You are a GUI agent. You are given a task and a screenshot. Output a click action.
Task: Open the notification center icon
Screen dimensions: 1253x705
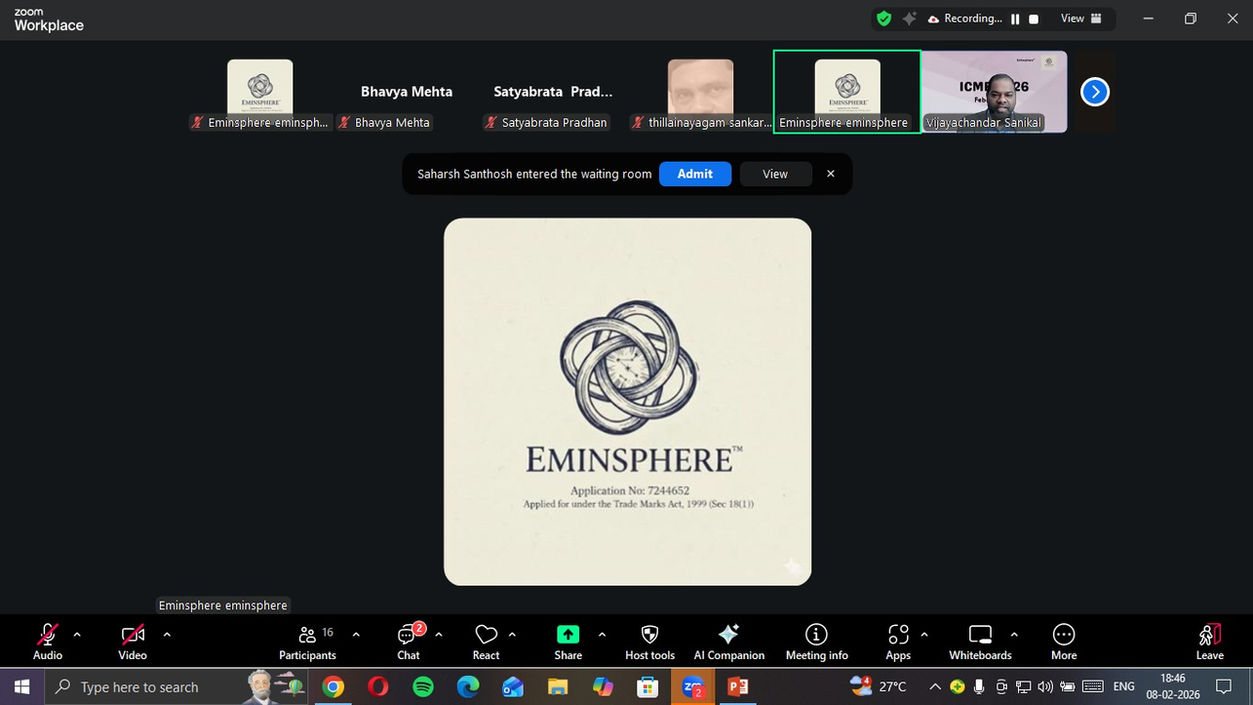(1223, 687)
